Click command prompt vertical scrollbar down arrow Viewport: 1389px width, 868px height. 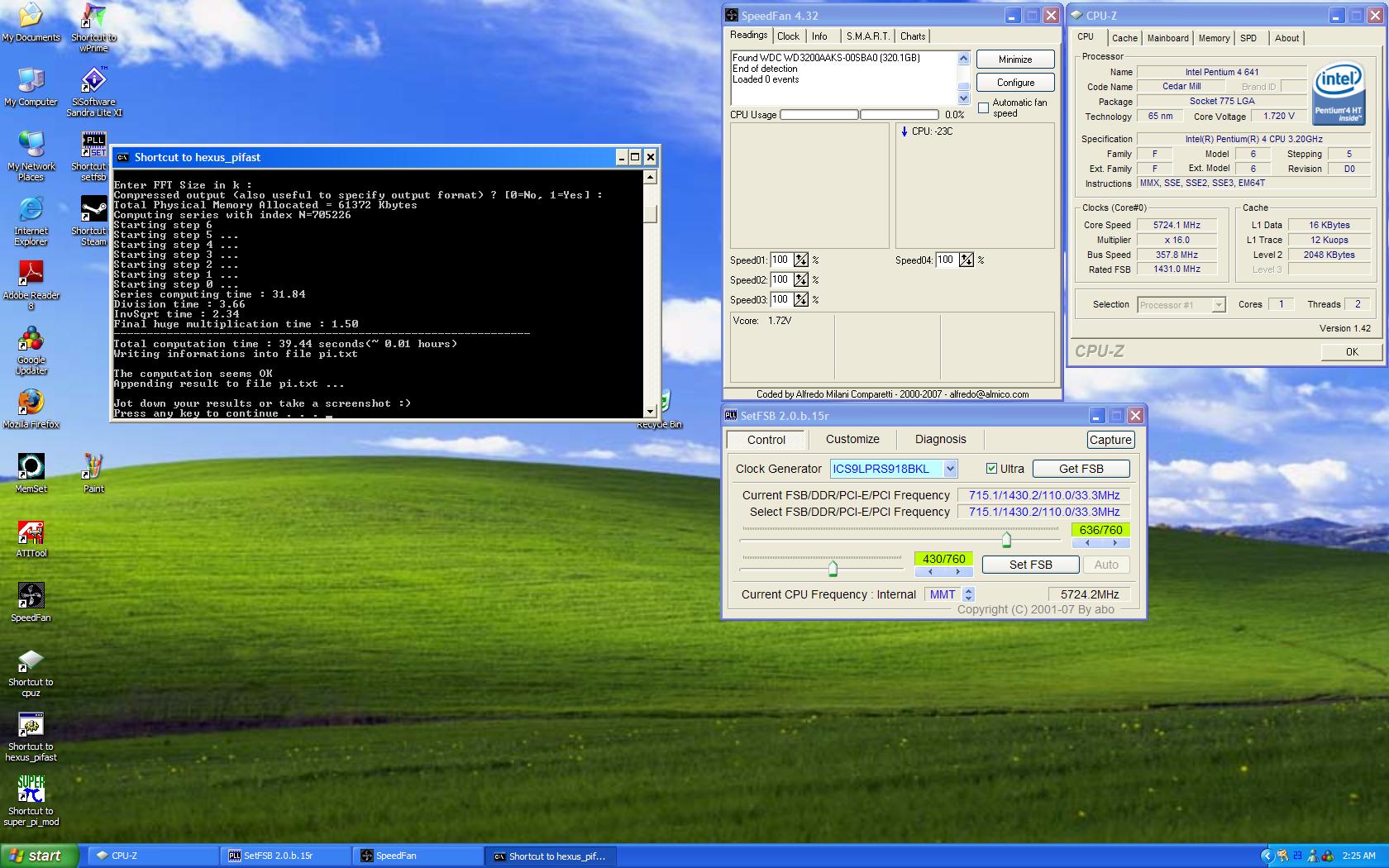pyautogui.click(x=650, y=411)
